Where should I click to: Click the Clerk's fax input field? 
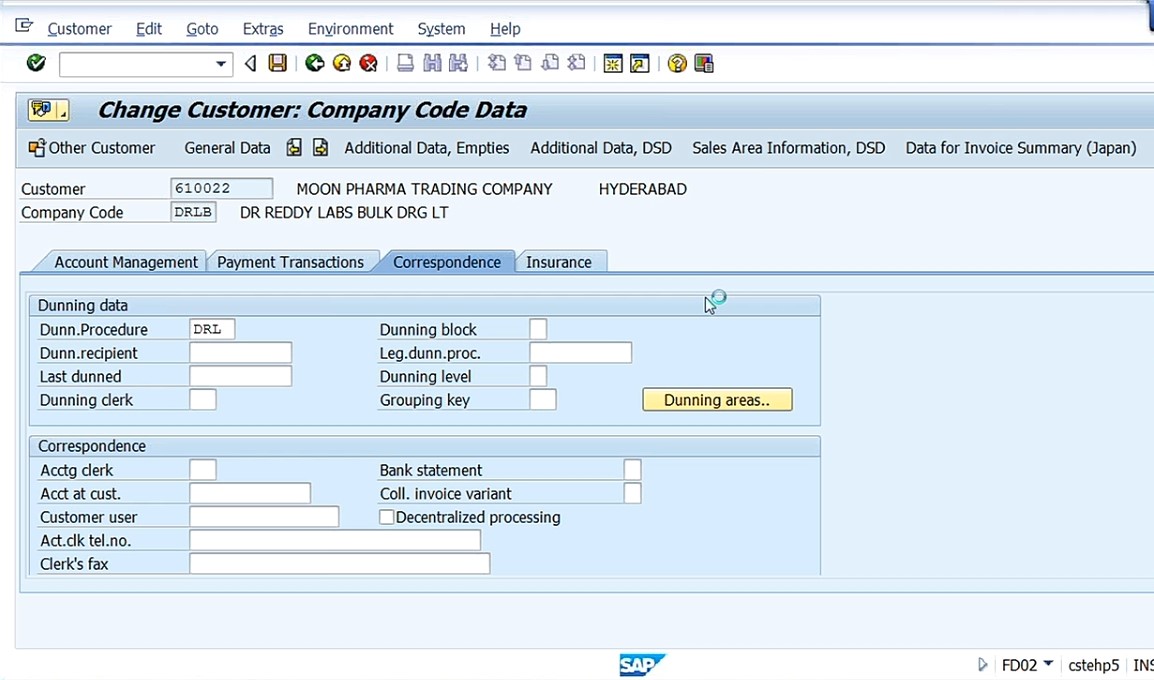tap(340, 564)
